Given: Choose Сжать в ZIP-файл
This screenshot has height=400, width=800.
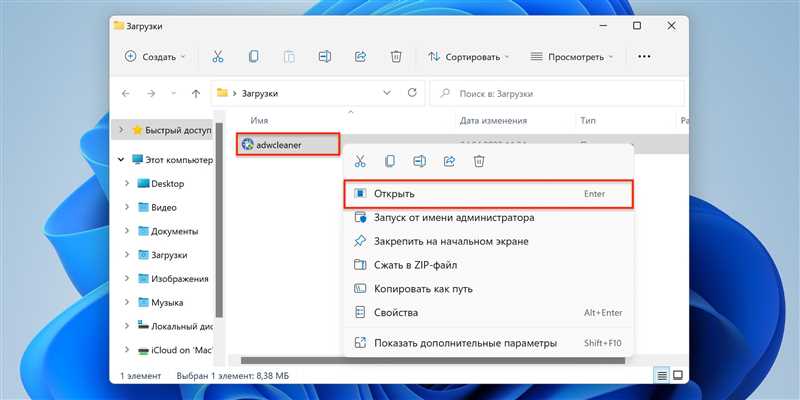Looking at the screenshot, I should 489,265.
